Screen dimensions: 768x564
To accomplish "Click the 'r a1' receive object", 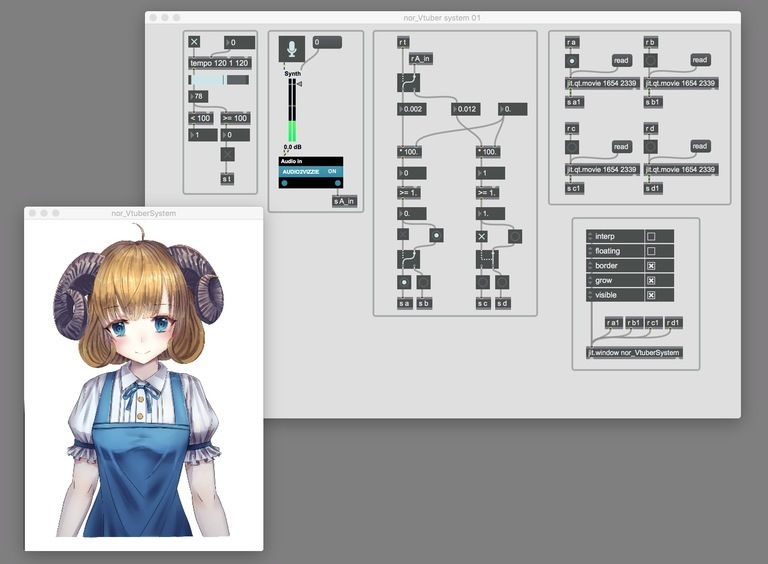I will (613, 323).
